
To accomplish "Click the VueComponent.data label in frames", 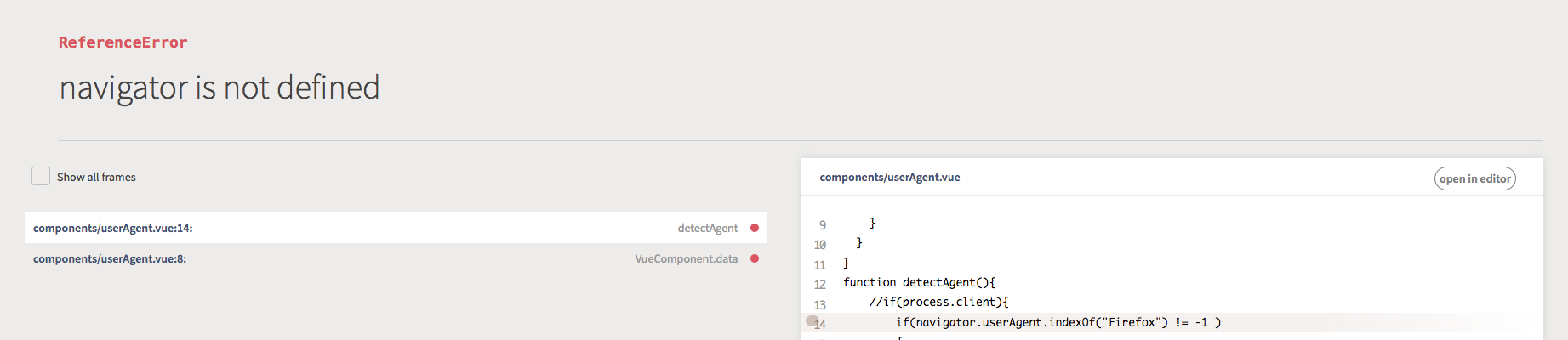I will (x=686, y=258).
